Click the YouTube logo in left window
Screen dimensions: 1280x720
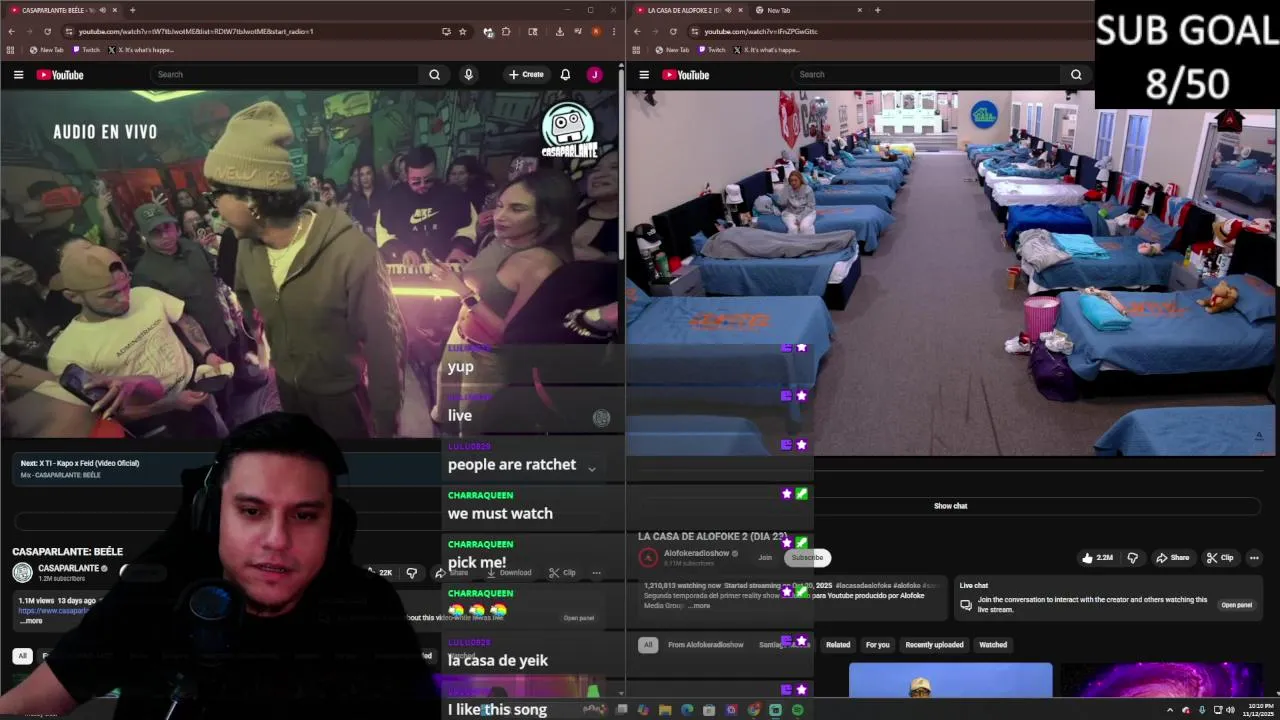60,75
